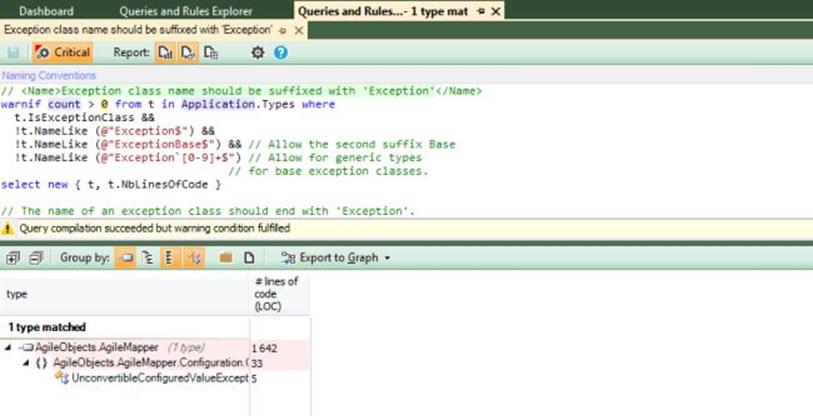Click Export to Graph button
This screenshot has height=416, width=813.
[329, 258]
